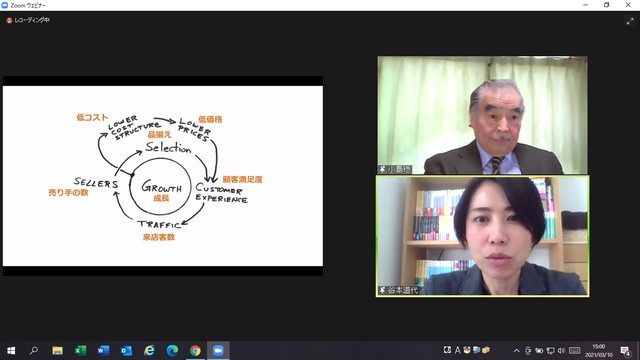Click the orange IME properties tray icon
This screenshot has height=360, width=640.
pos(486,350)
